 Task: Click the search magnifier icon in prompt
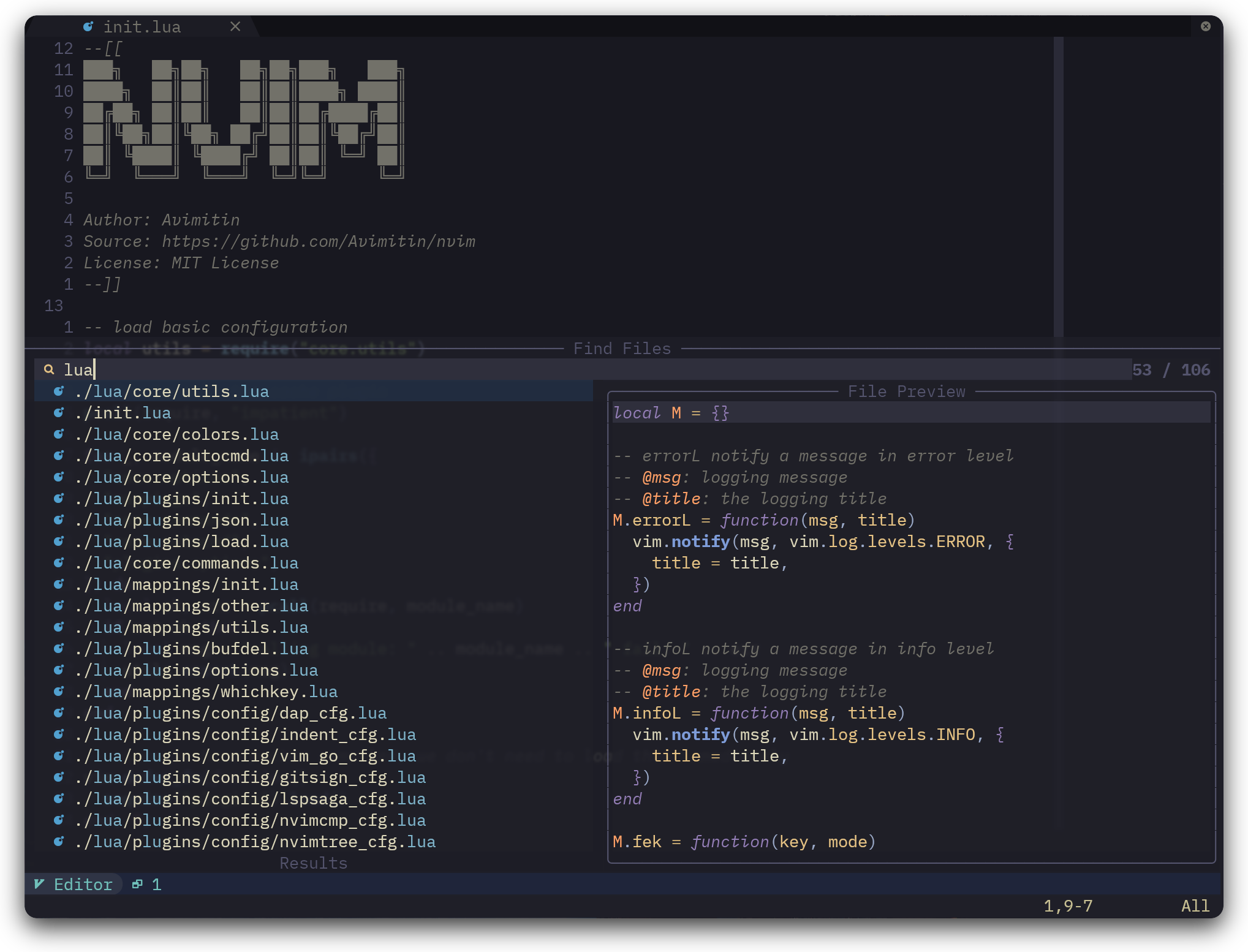click(x=49, y=369)
